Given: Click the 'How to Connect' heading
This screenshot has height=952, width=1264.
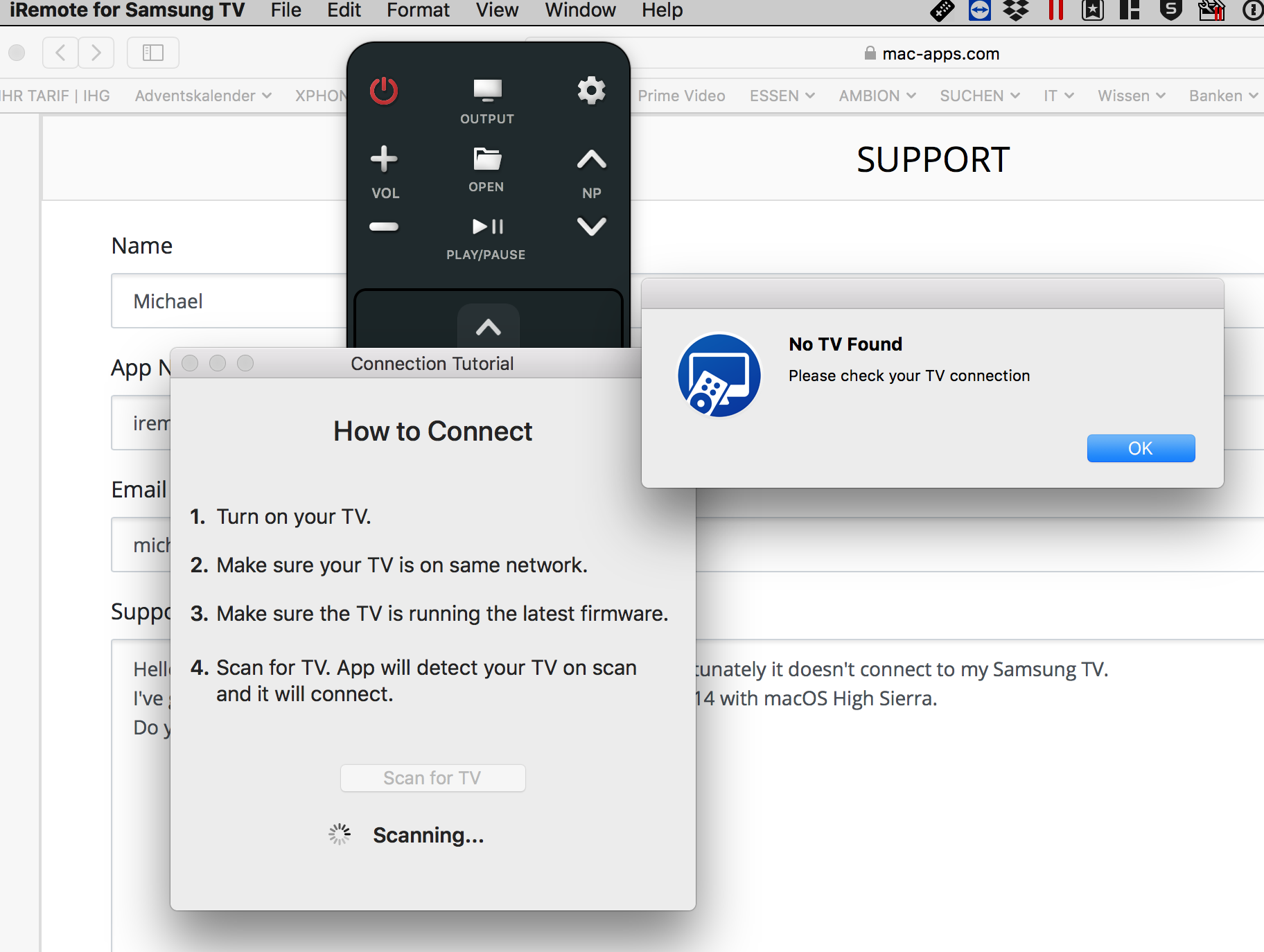Looking at the screenshot, I should click(x=432, y=431).
